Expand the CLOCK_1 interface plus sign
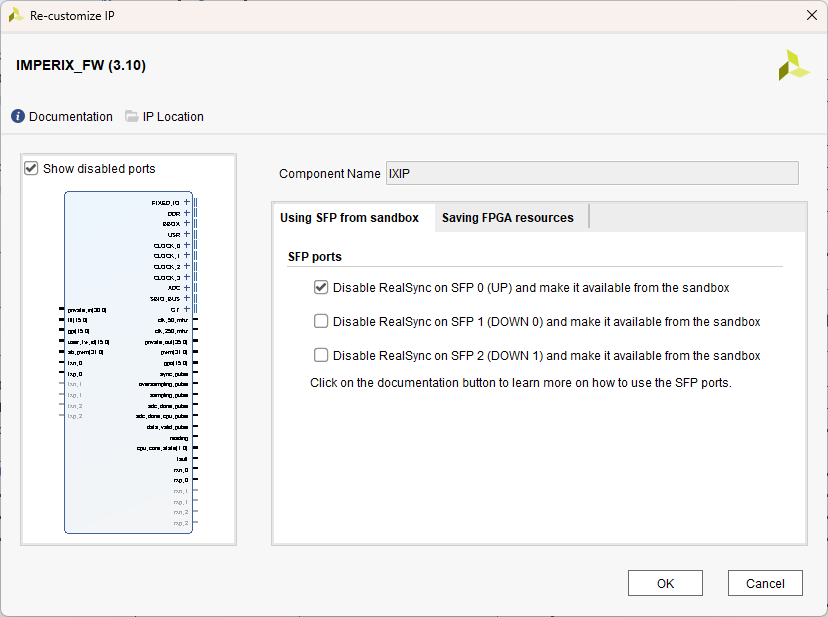828x617 pixels. [186, 256]
